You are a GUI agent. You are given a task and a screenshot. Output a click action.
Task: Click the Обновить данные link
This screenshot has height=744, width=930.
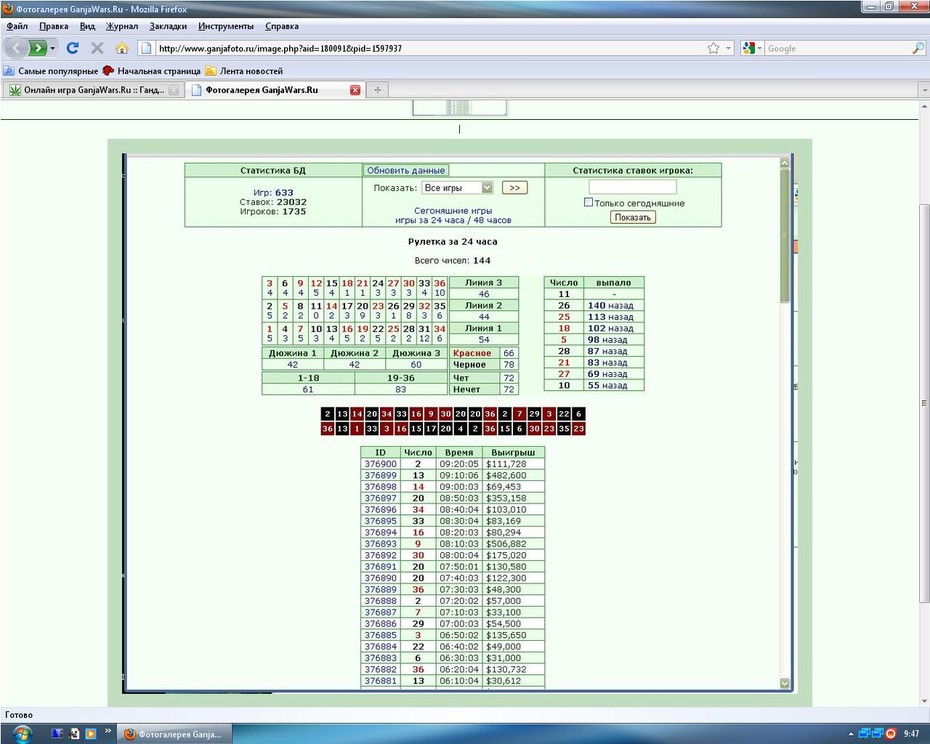(x=406, y=170)
